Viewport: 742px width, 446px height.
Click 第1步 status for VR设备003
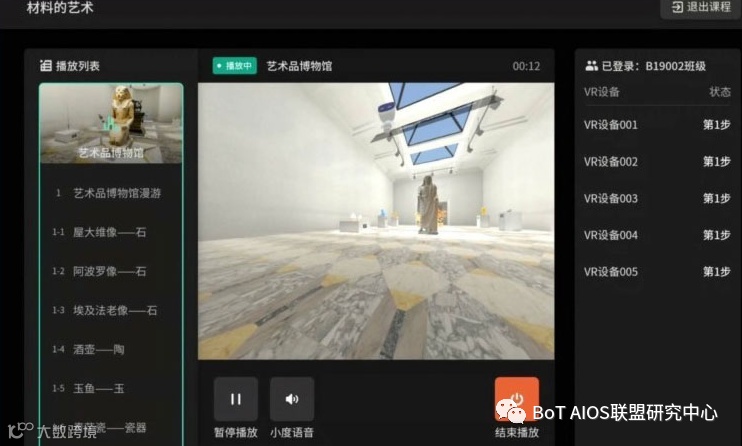point(716,198)
